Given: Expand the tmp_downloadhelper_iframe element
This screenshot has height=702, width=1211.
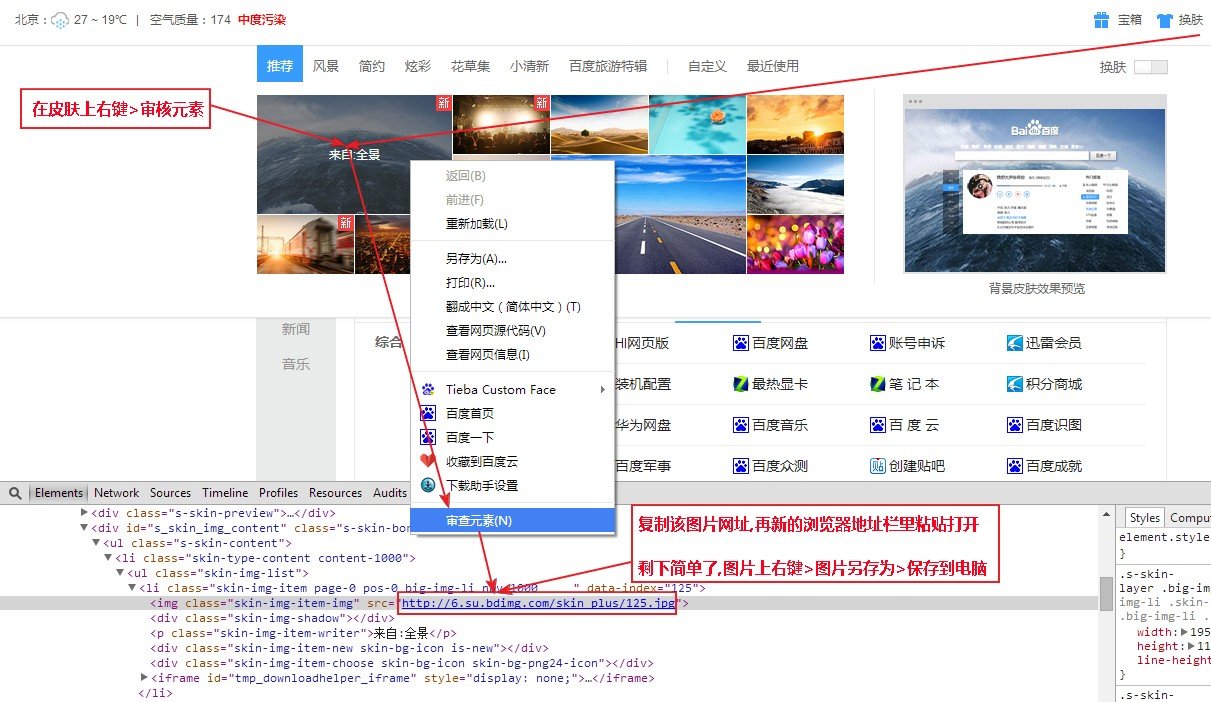Looking at the screenshot, I should [145, 677].
